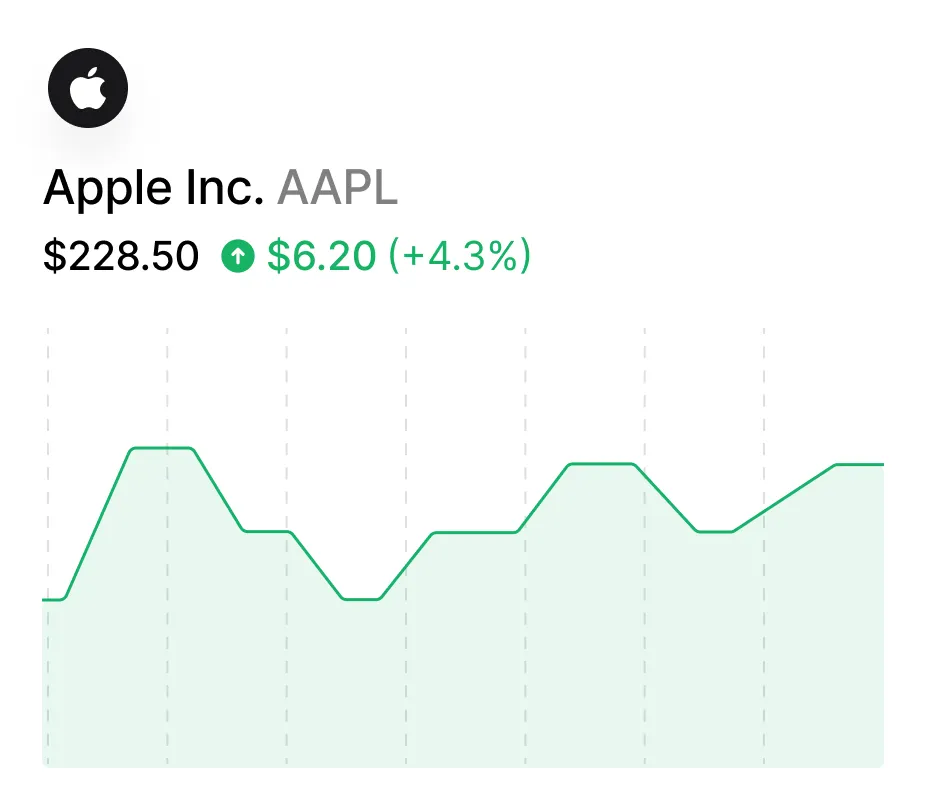Click the flat chart segment between the two peaks

click(475, 532)
